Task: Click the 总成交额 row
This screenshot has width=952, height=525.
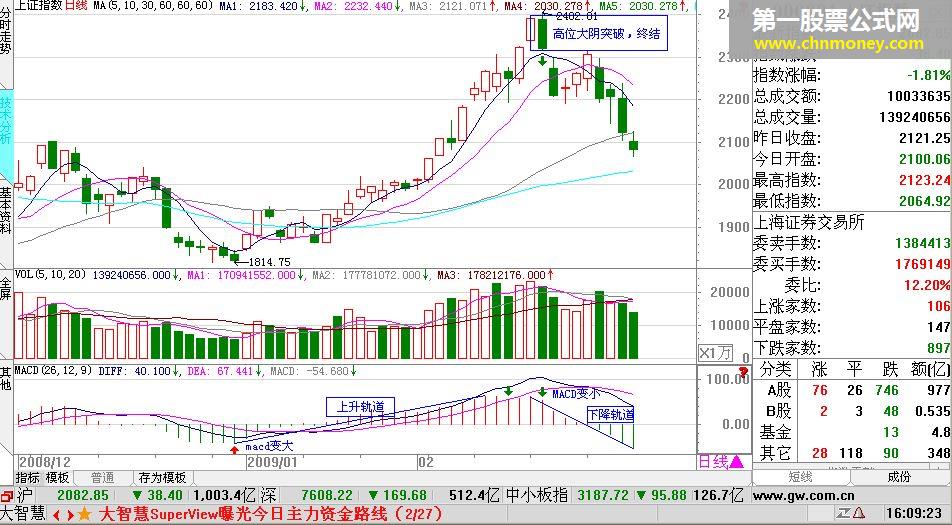Action: point(851,96)
